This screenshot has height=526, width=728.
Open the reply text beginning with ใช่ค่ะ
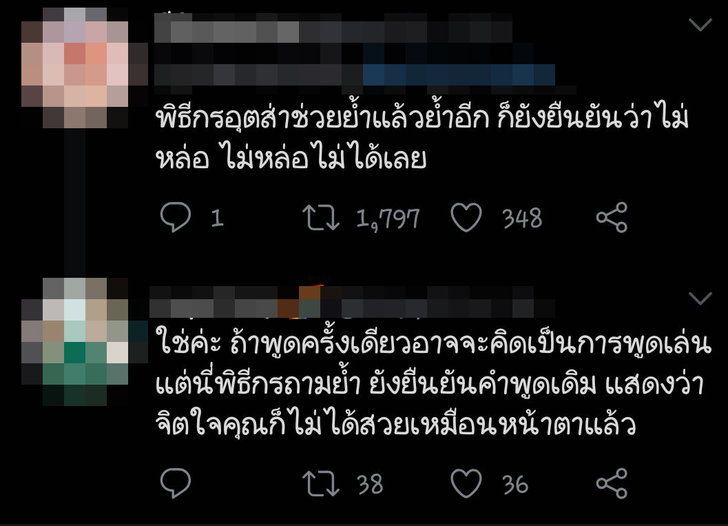tap(433, 383)
